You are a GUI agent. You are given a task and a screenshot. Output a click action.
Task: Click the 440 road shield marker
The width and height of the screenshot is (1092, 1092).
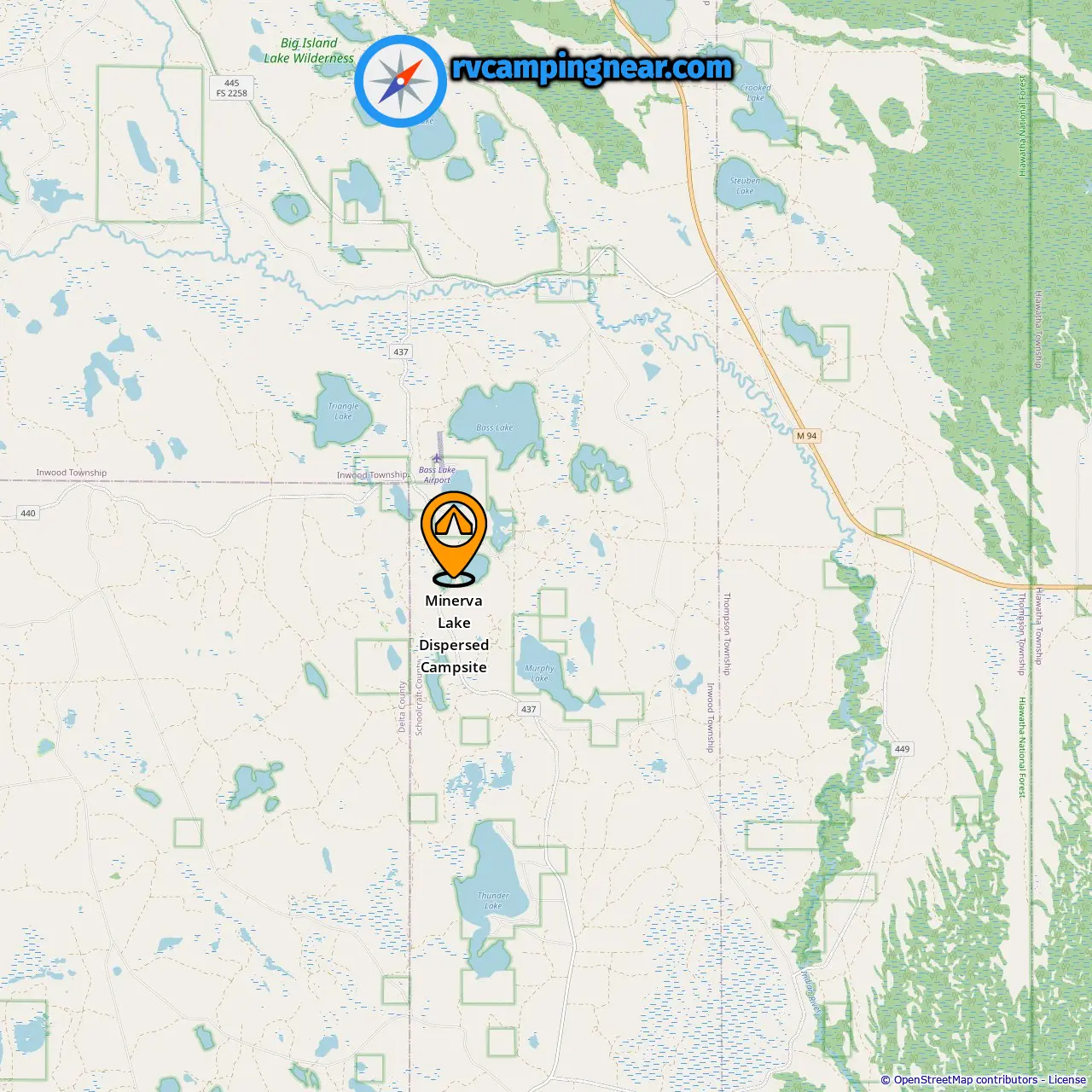[x=28, y=514]
